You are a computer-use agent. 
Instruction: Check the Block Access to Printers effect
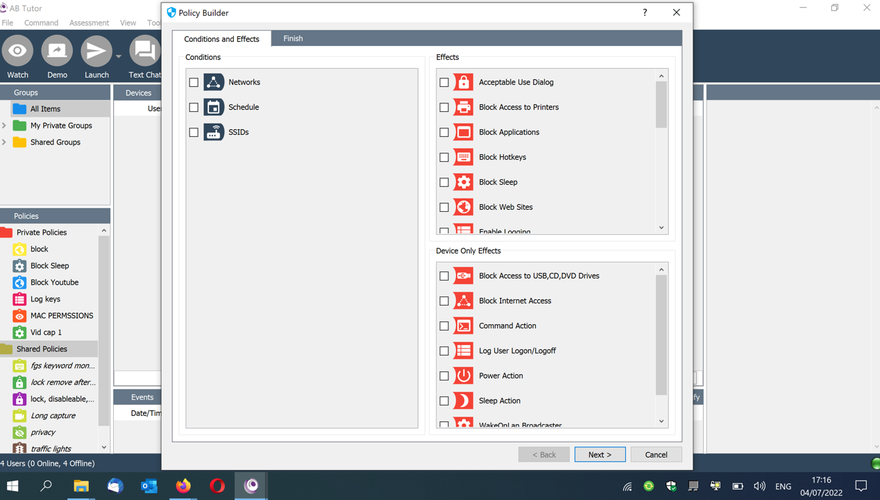[444, 107]
